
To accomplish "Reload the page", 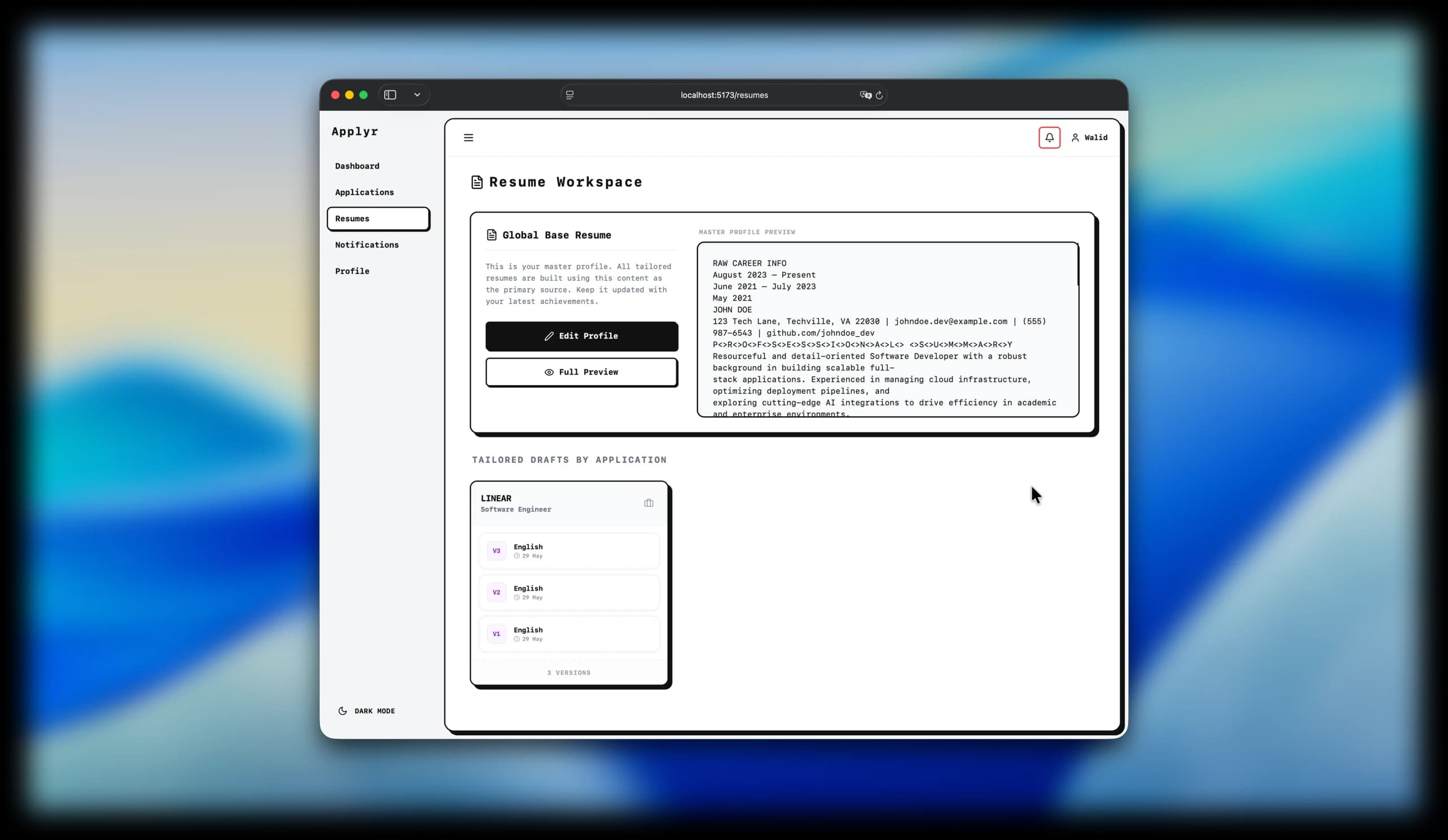I will (x=879, y=95).
